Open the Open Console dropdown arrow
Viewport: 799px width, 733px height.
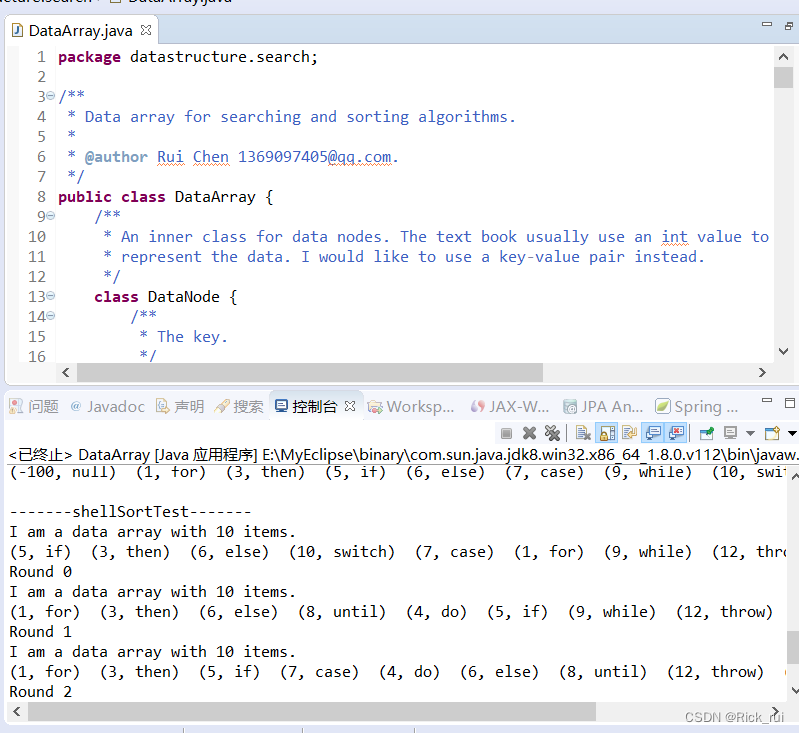point(792,434)
